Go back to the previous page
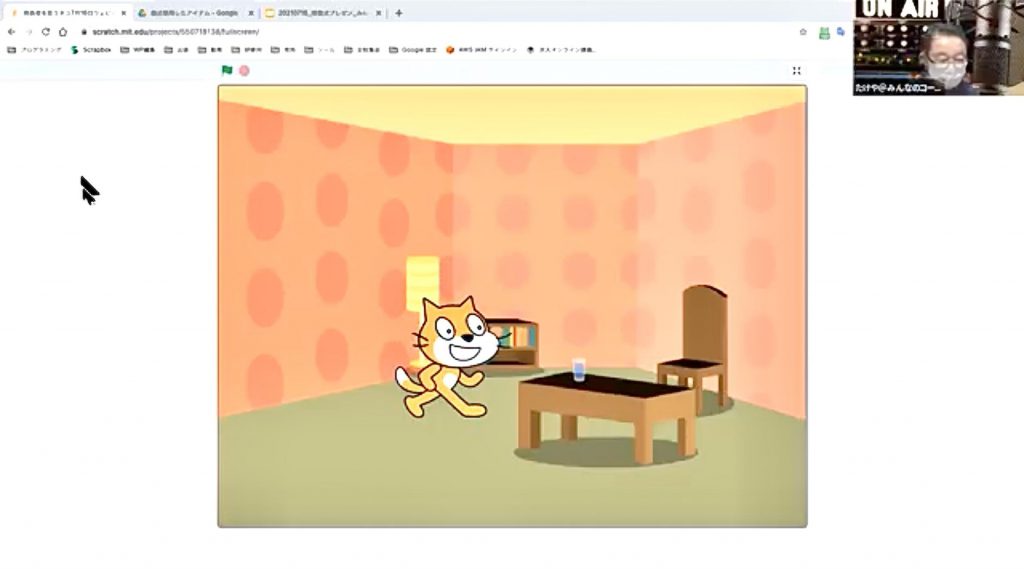 [x=11, y=31]
